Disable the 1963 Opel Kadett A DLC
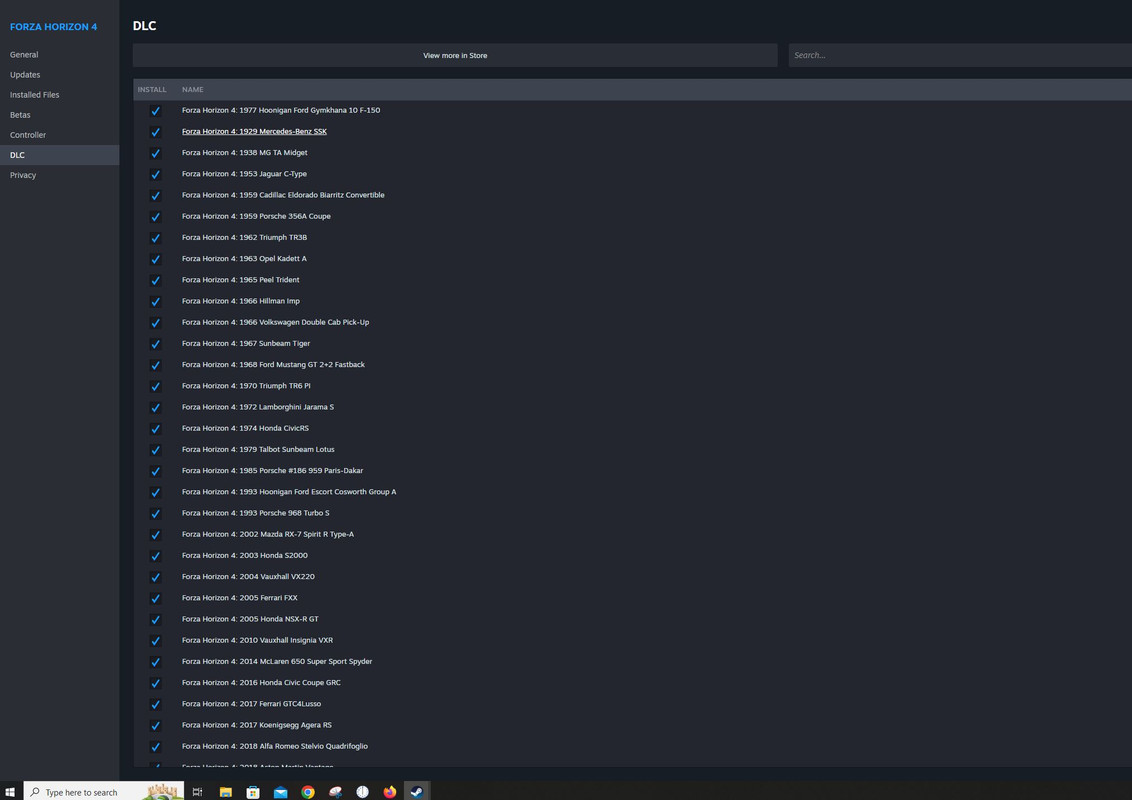This screenshot has width=1132, height=800. point(155,259)
